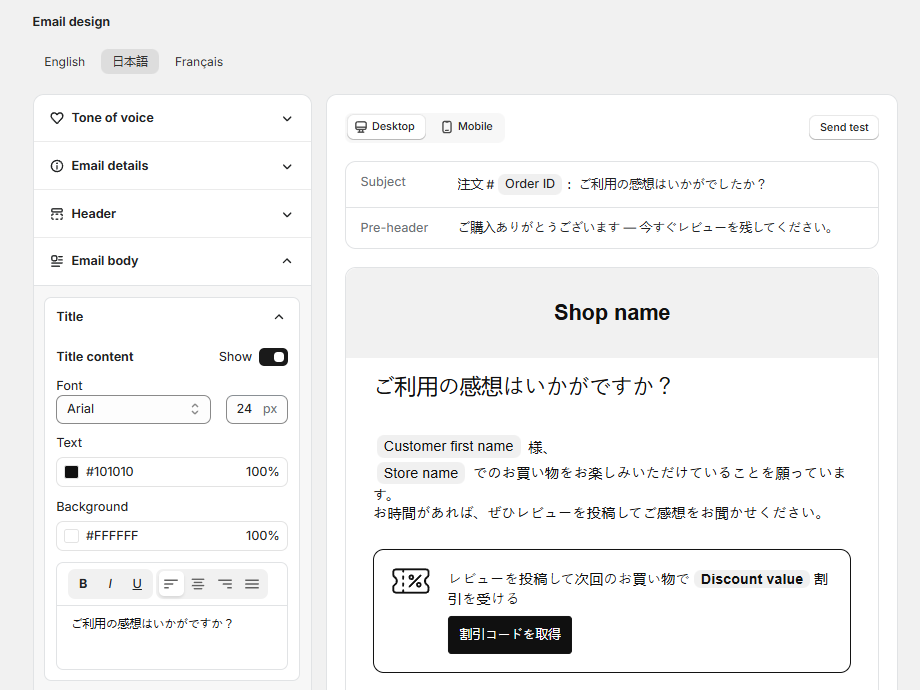Toggle the Title content Show switch
The image size is (920, 690).
[273, 357]
